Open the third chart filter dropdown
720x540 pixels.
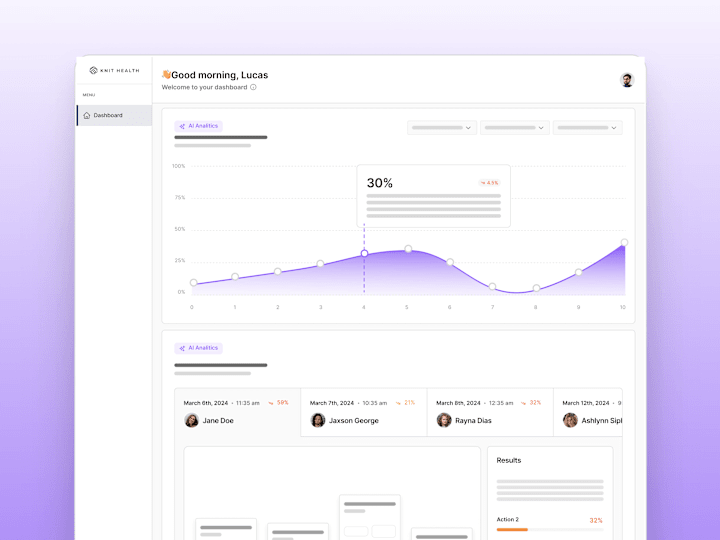click(x=588, y=128)
